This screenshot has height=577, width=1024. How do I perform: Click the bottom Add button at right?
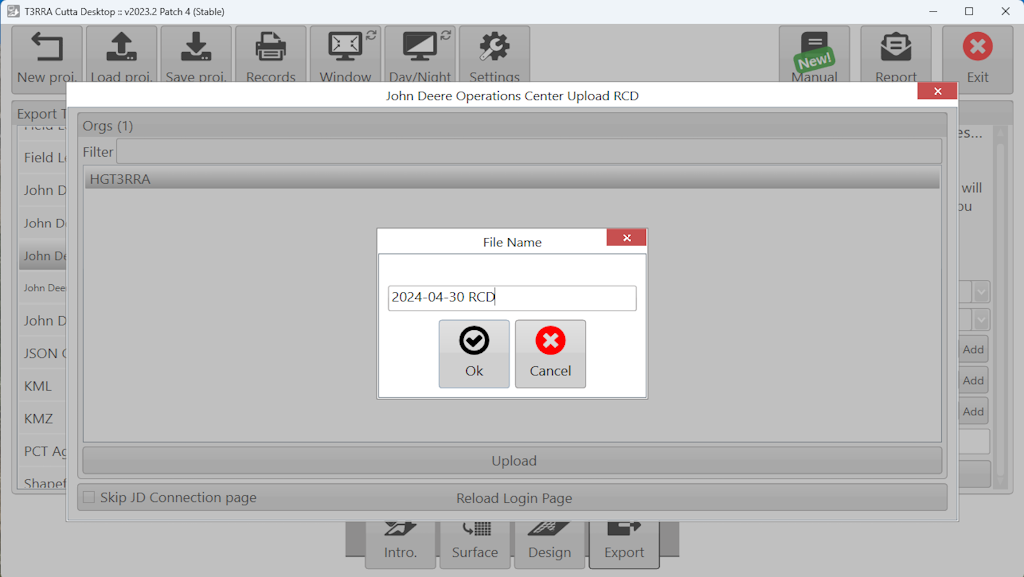tap(972, 411)
